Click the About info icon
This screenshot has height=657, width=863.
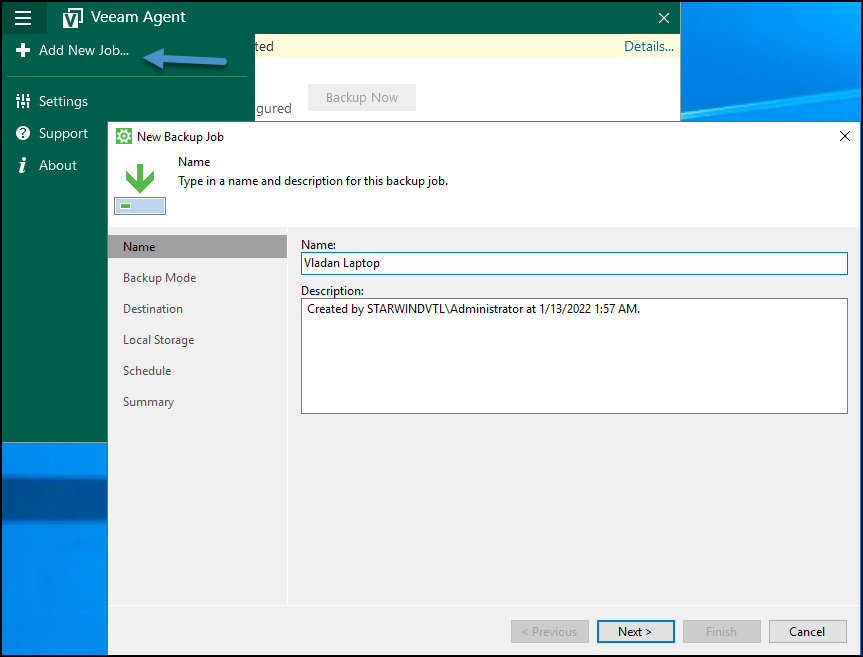coord(23,165)
